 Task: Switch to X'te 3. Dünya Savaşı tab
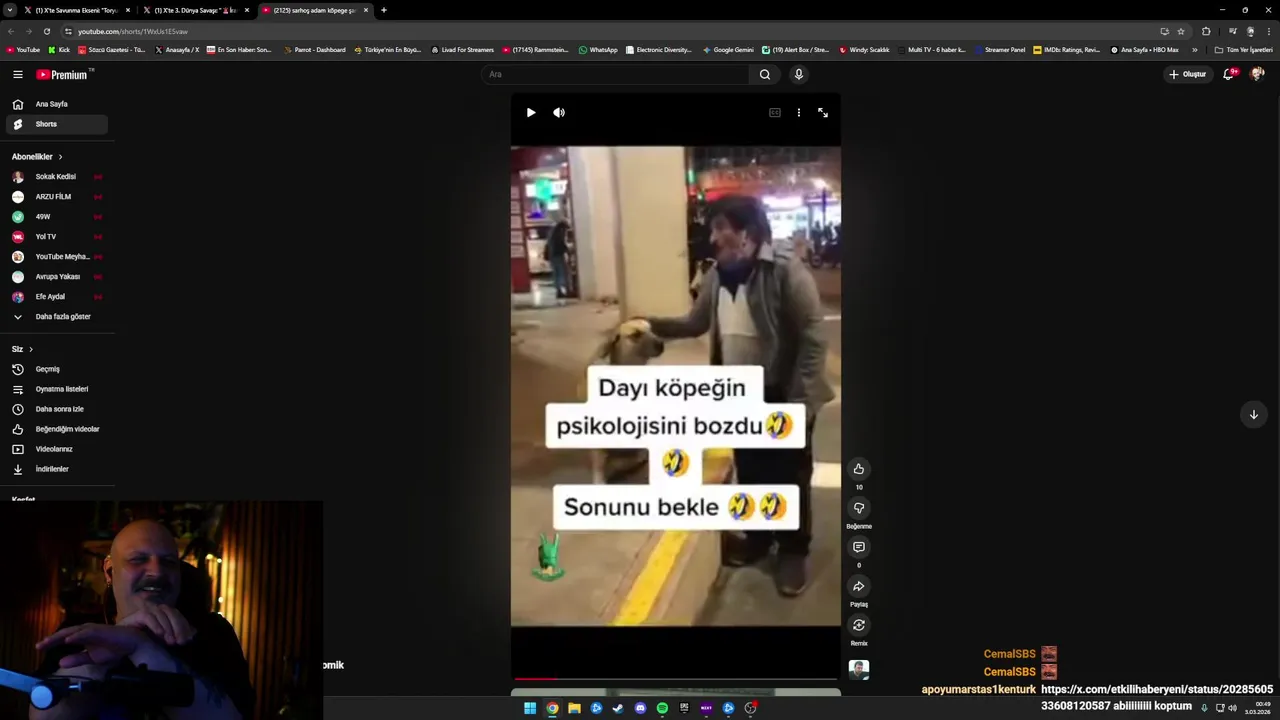tap(195, 10)
